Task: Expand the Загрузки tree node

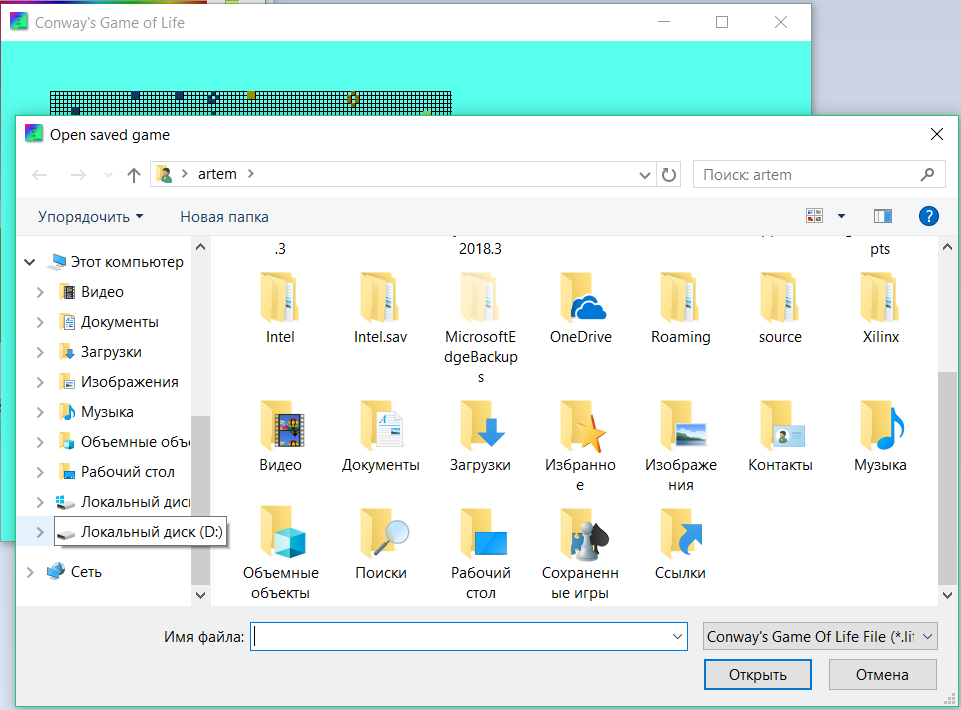Action: pyautogui.click(x=40, y=353)
